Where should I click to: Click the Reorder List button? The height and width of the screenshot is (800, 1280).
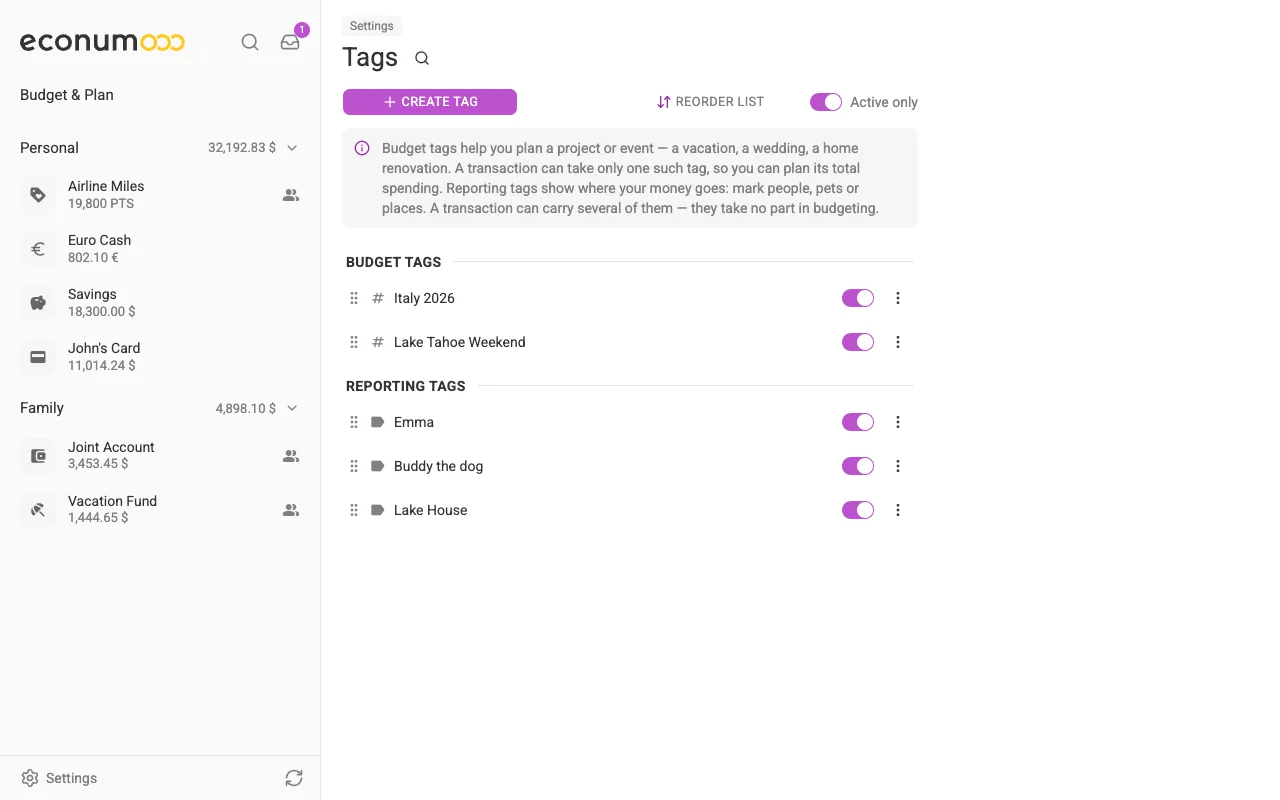(x=710, y=102)
